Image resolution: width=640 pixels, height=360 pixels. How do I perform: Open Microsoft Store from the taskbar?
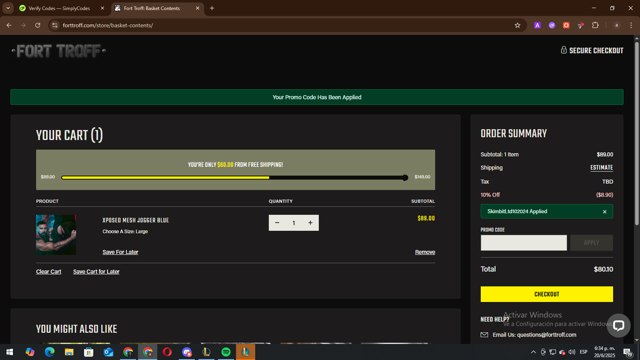[x=89, y=352]
